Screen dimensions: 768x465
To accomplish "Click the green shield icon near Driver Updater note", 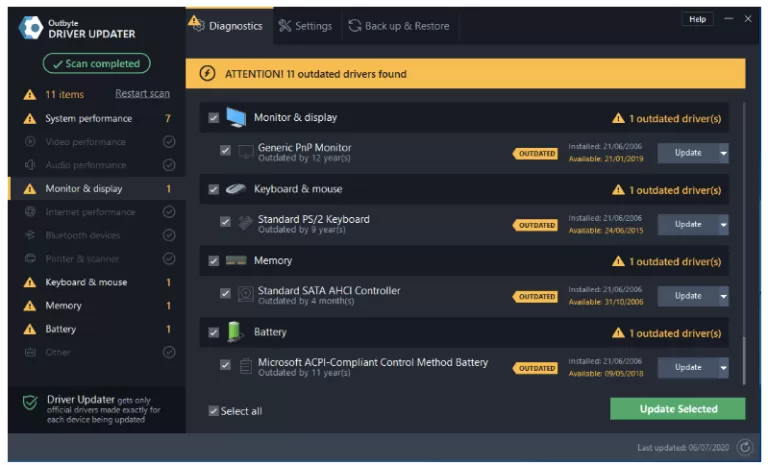I will (x=30, y=403).
